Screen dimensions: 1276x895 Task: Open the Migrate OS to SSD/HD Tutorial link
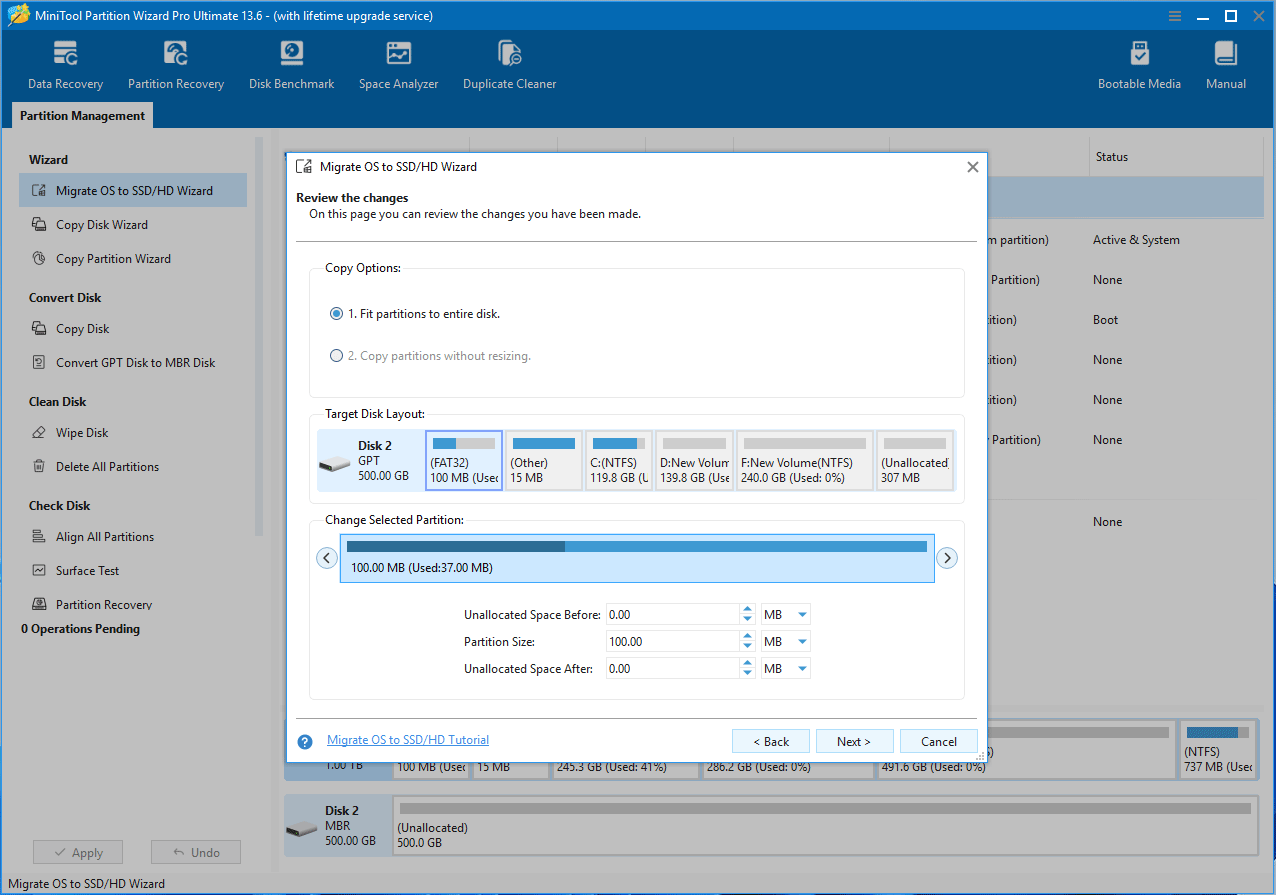pos(408,740)
